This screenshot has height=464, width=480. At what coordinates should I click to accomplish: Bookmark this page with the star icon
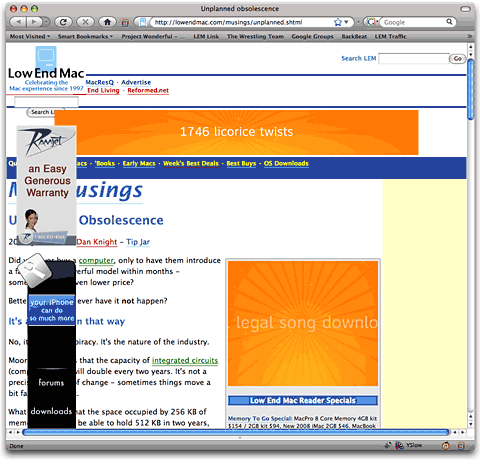pyautogui.click(x=338, y=22)
